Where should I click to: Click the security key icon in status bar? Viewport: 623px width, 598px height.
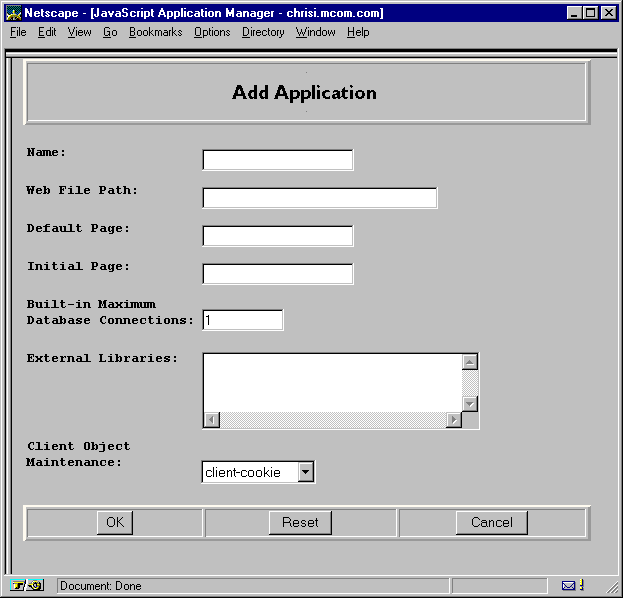(x=27, y=585)
